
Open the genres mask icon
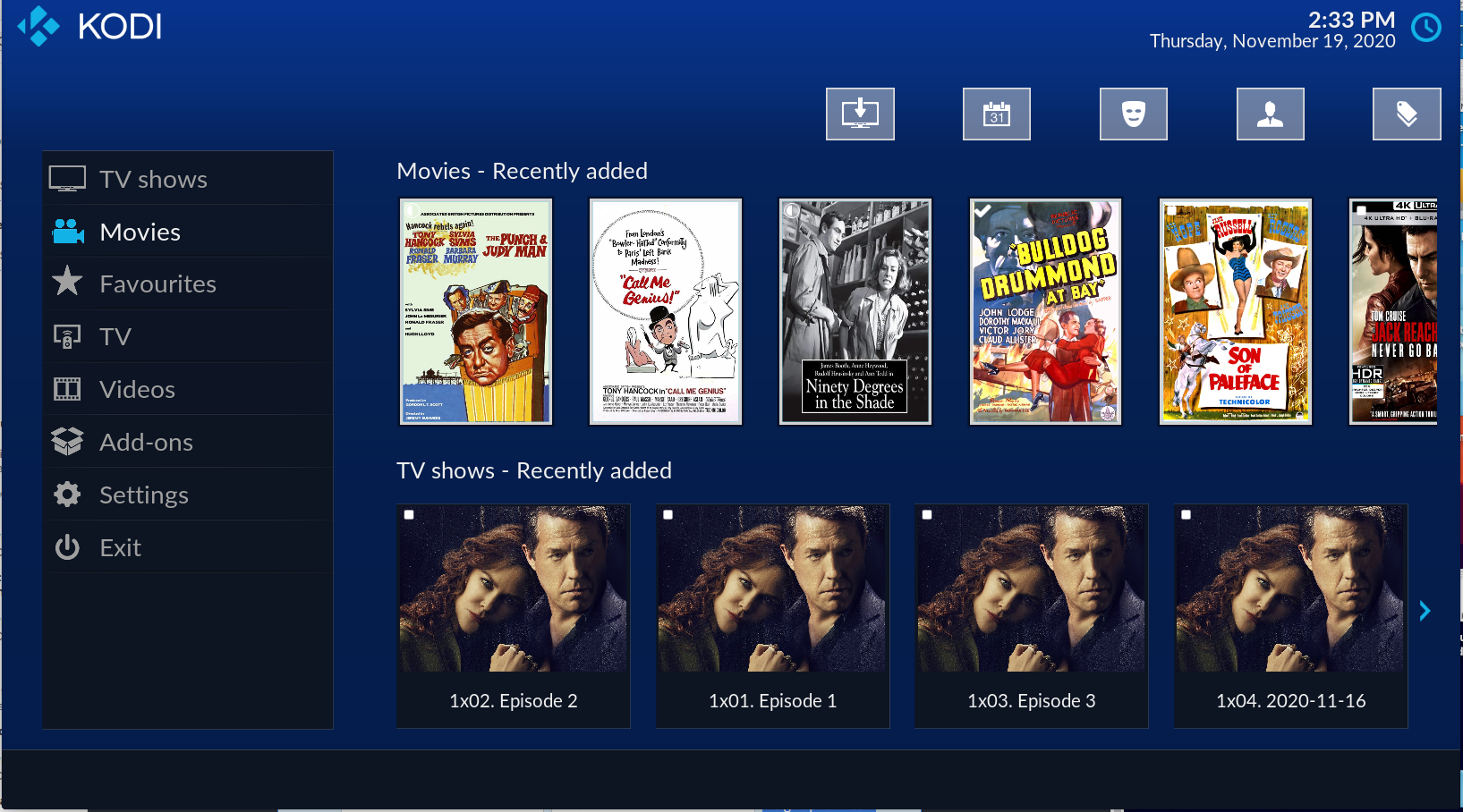coord(1134,114)
